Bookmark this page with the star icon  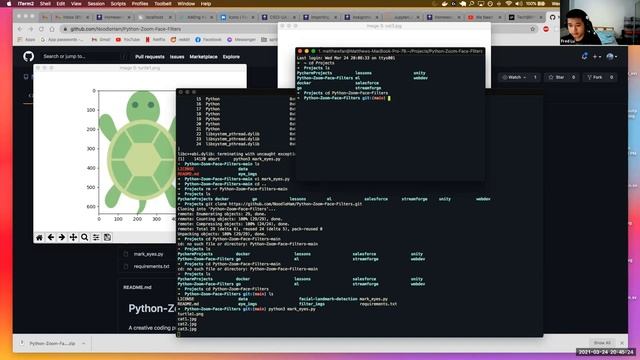pyautogui.click(x=533, y=29)
